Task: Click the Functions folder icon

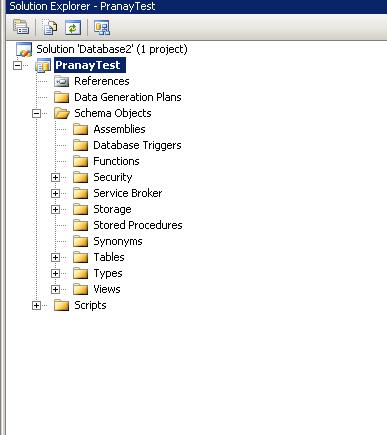Action: 81,161
